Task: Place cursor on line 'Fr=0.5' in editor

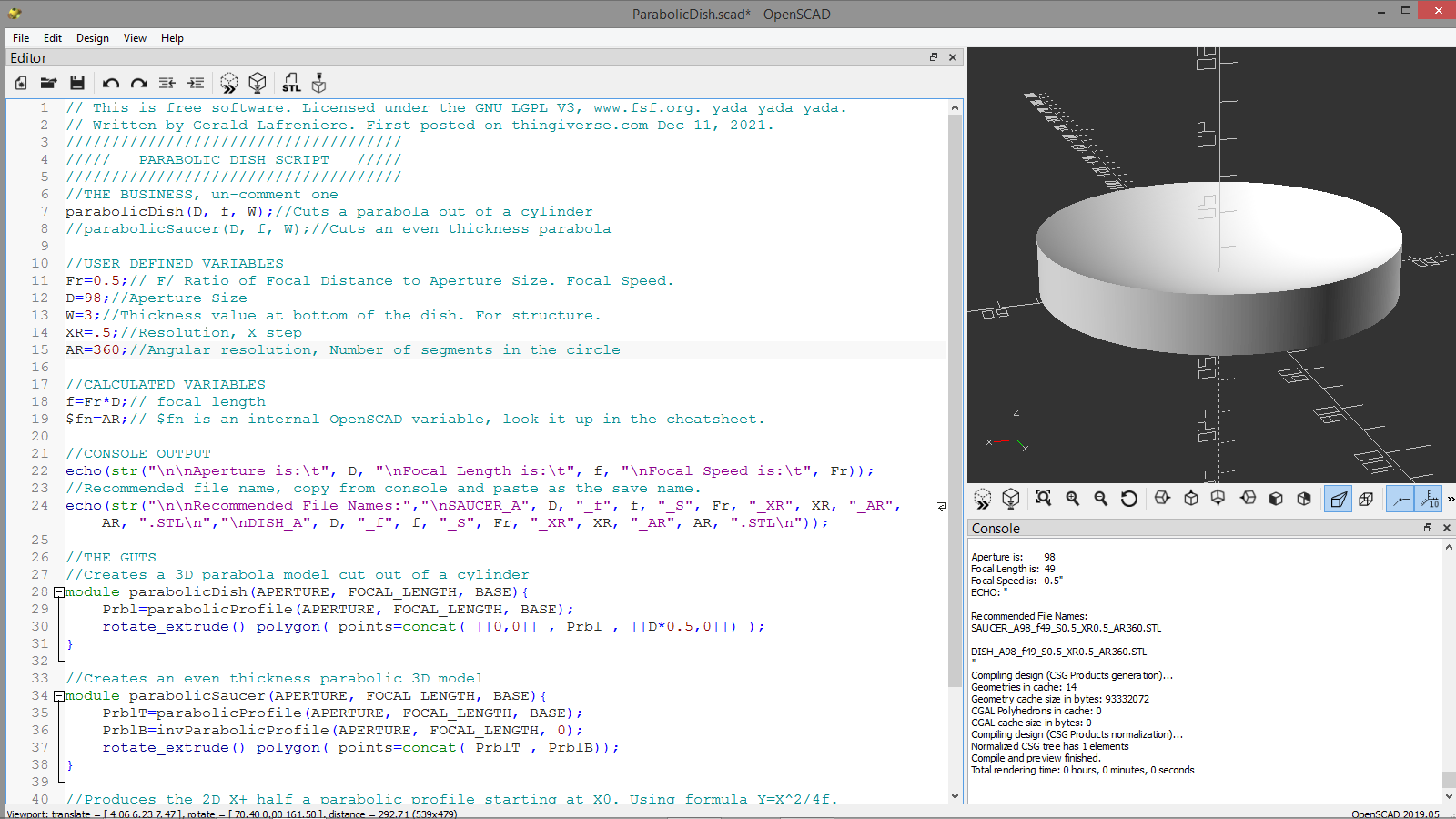Action: tap(369, 281)
